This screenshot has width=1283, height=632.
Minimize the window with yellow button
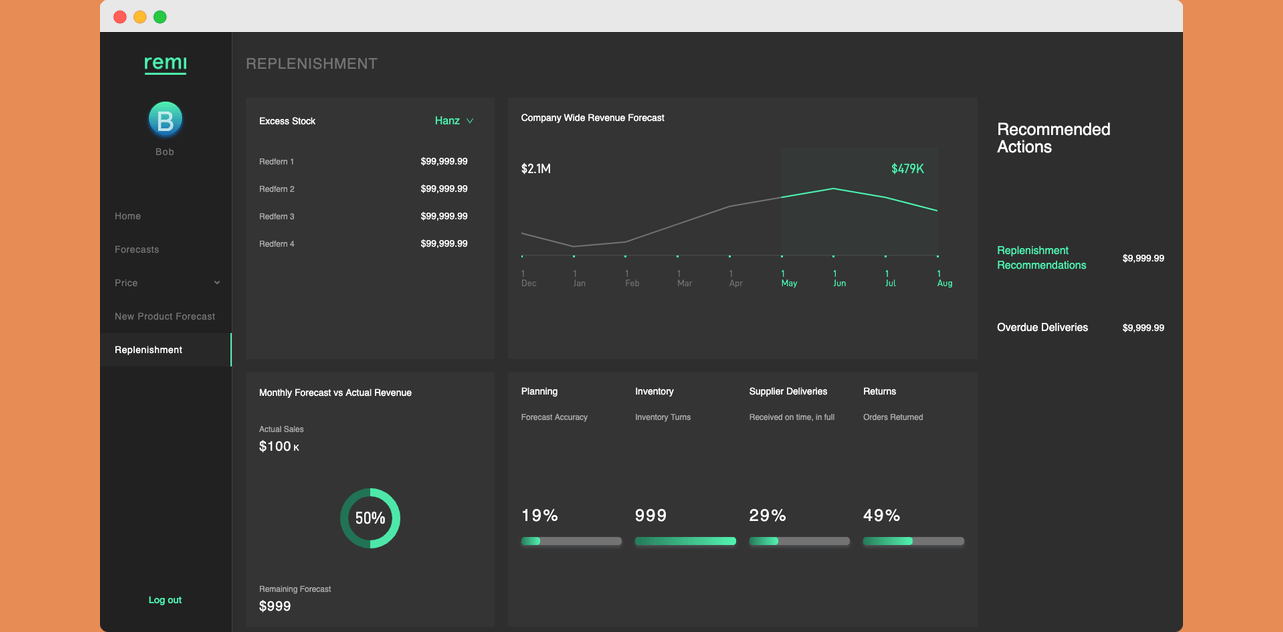(x=140, y=17)
